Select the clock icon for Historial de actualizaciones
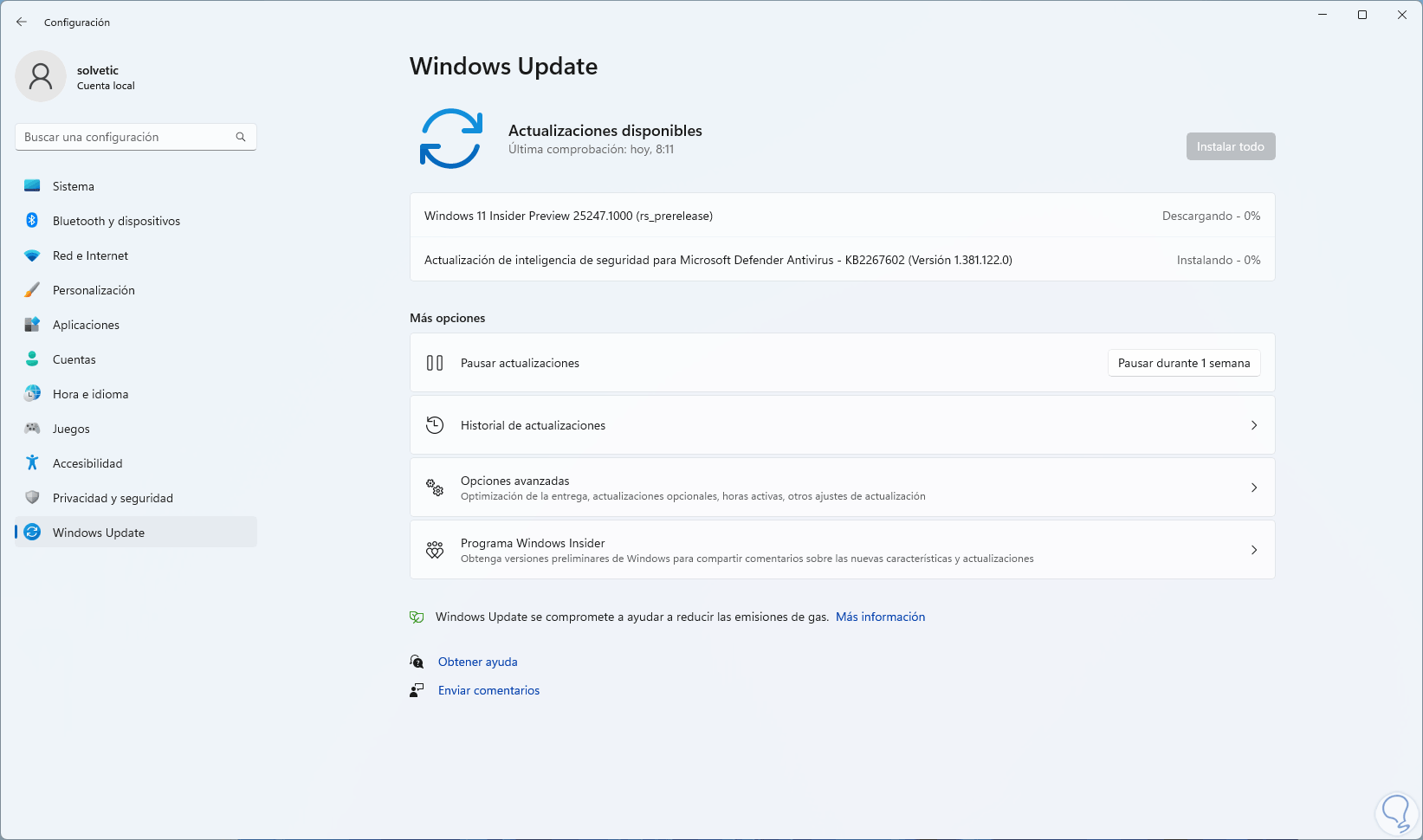This screenshot has height=840, width=1423. click(435, 425)
